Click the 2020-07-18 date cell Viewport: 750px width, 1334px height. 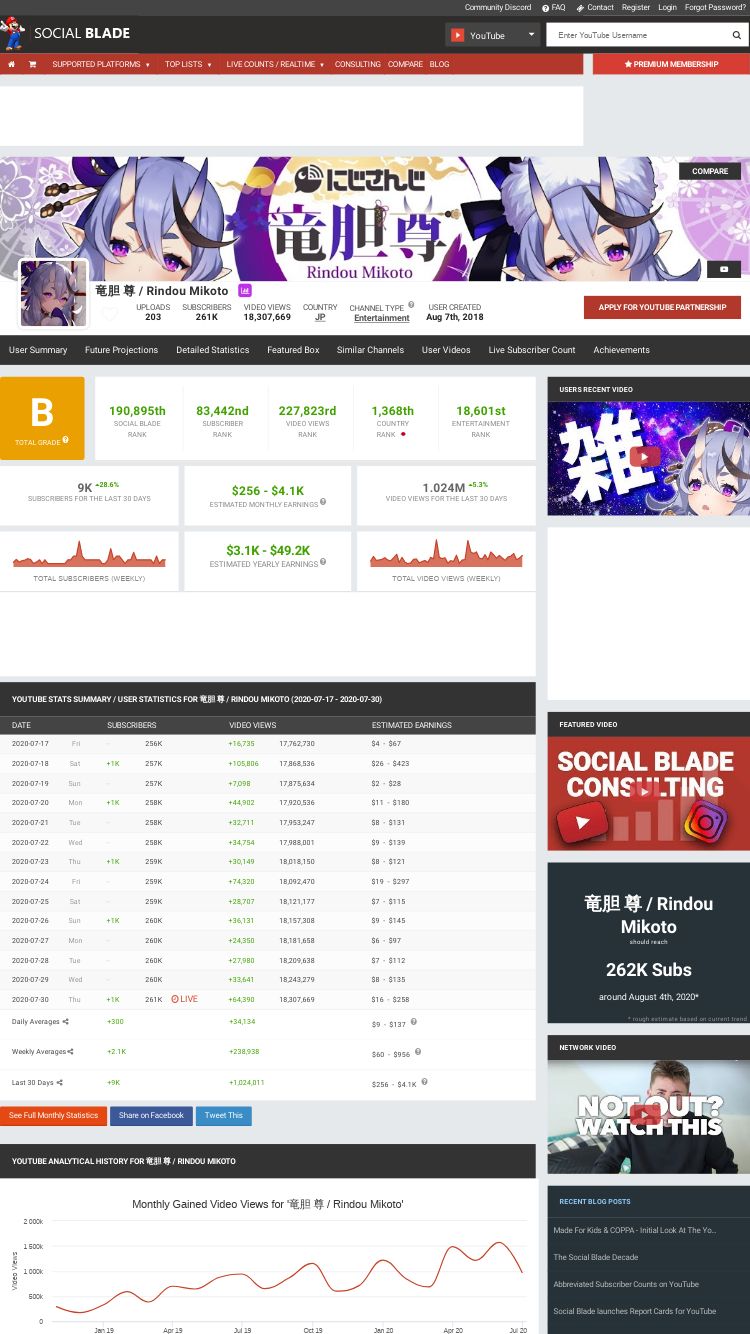click(x=30, y=763)
